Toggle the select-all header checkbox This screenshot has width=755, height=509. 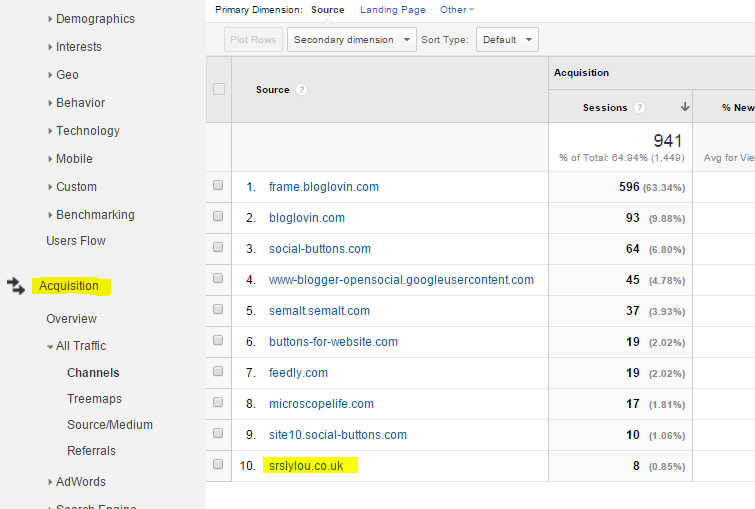pos(219,89)
